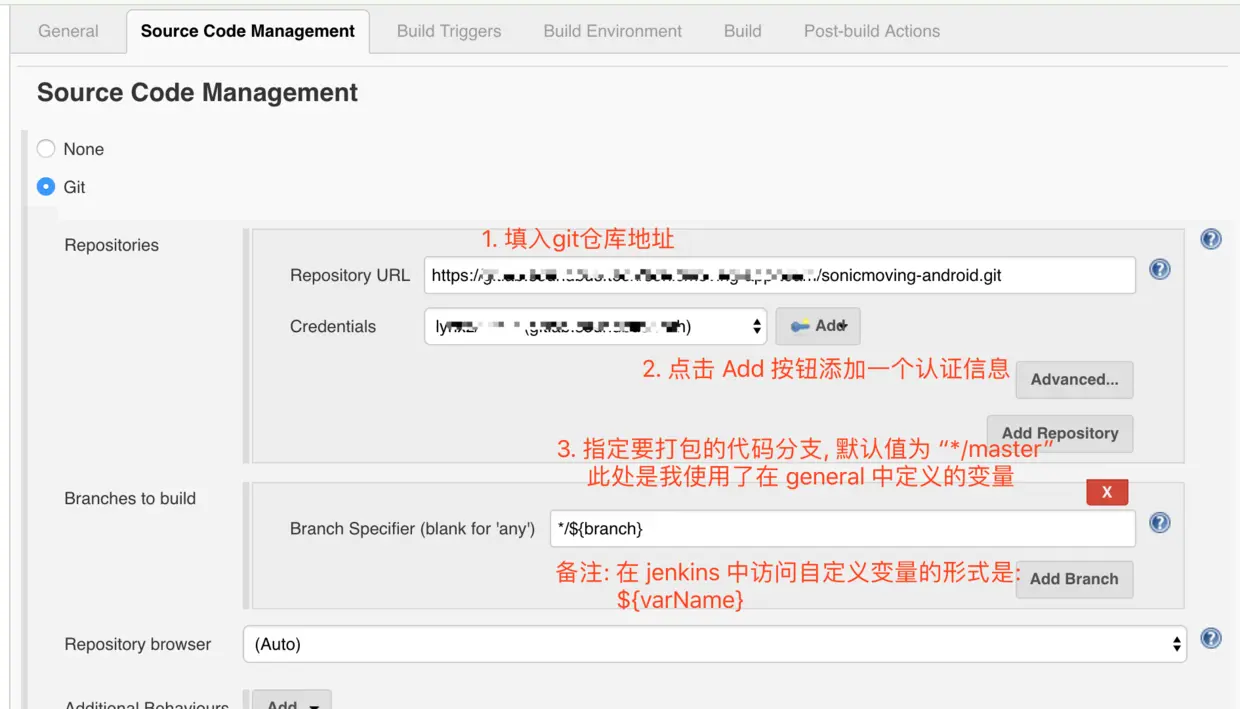
Task: Open the Post-build Actions tab
Action: pyautogui.click(x=871, y=31)
